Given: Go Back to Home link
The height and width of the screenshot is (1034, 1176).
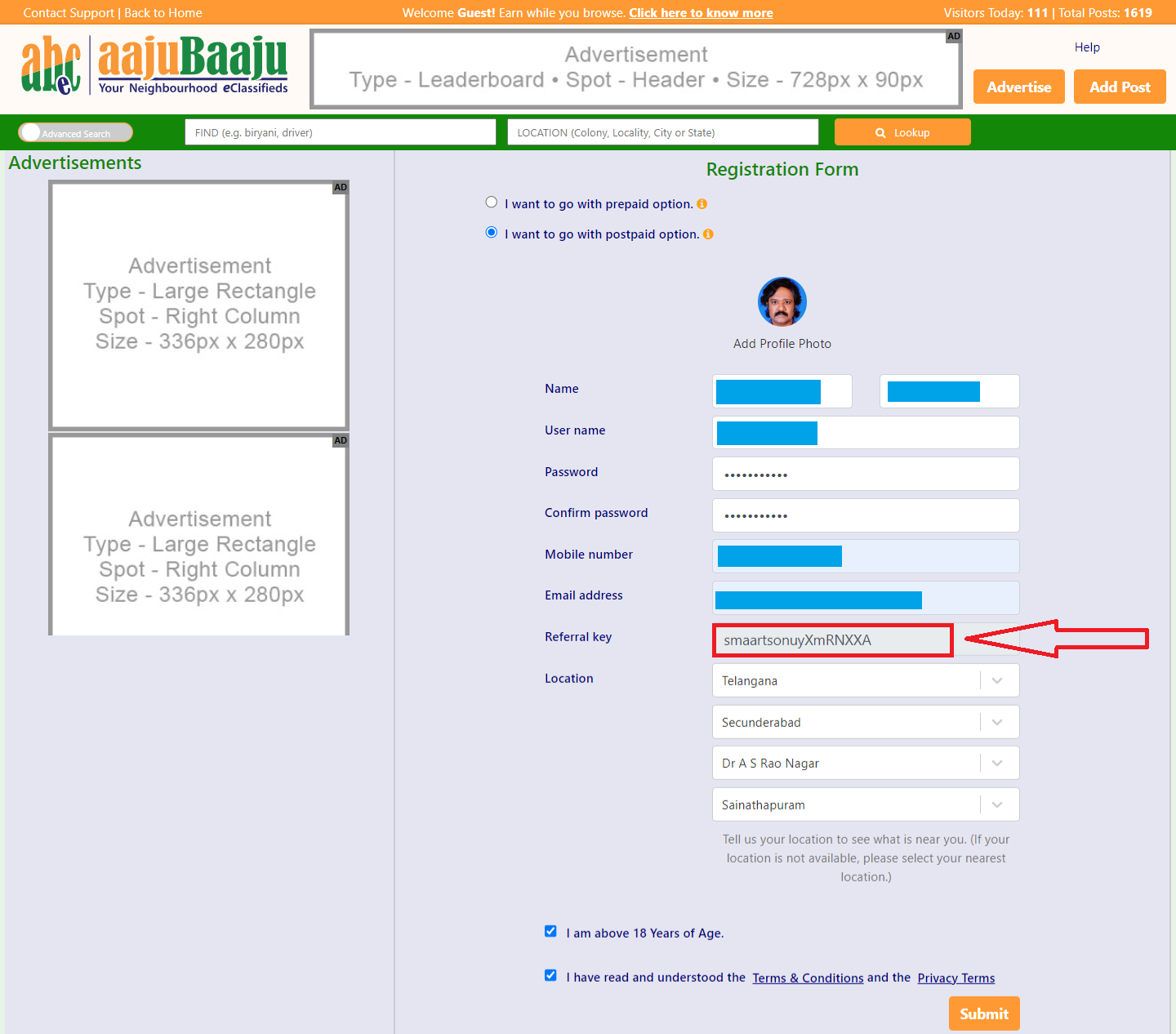Looking at the screenshot, I should [163, 13].
